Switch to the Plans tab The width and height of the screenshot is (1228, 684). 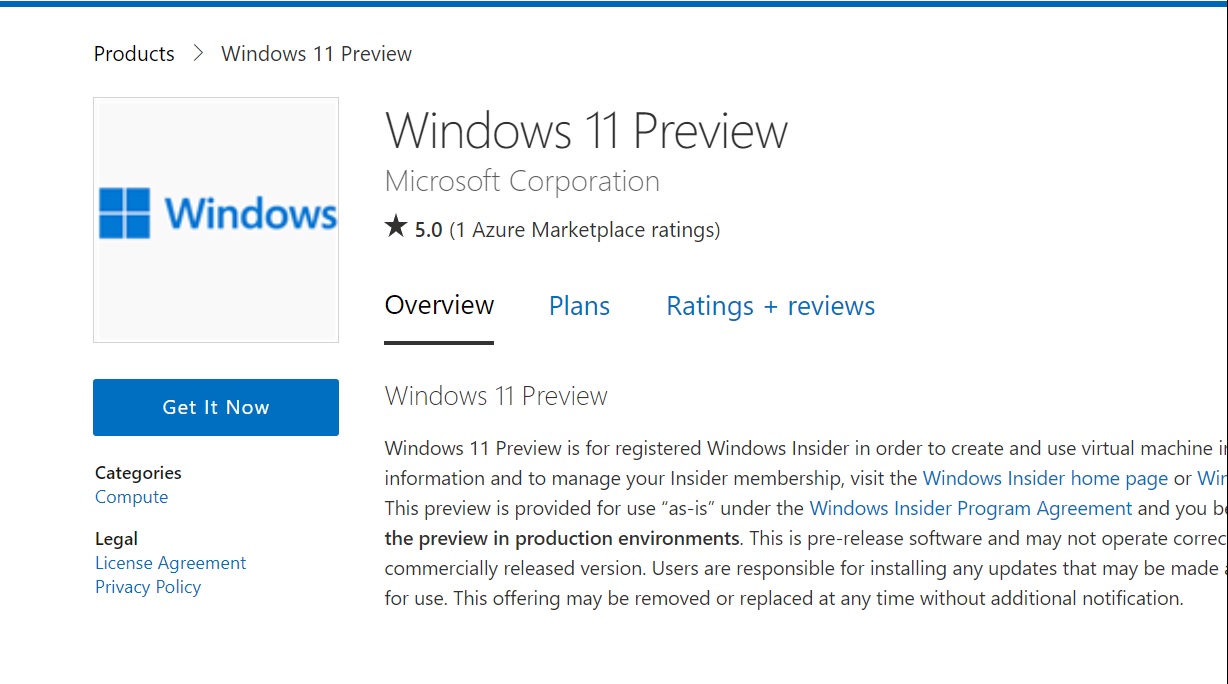tap(579, 306)
